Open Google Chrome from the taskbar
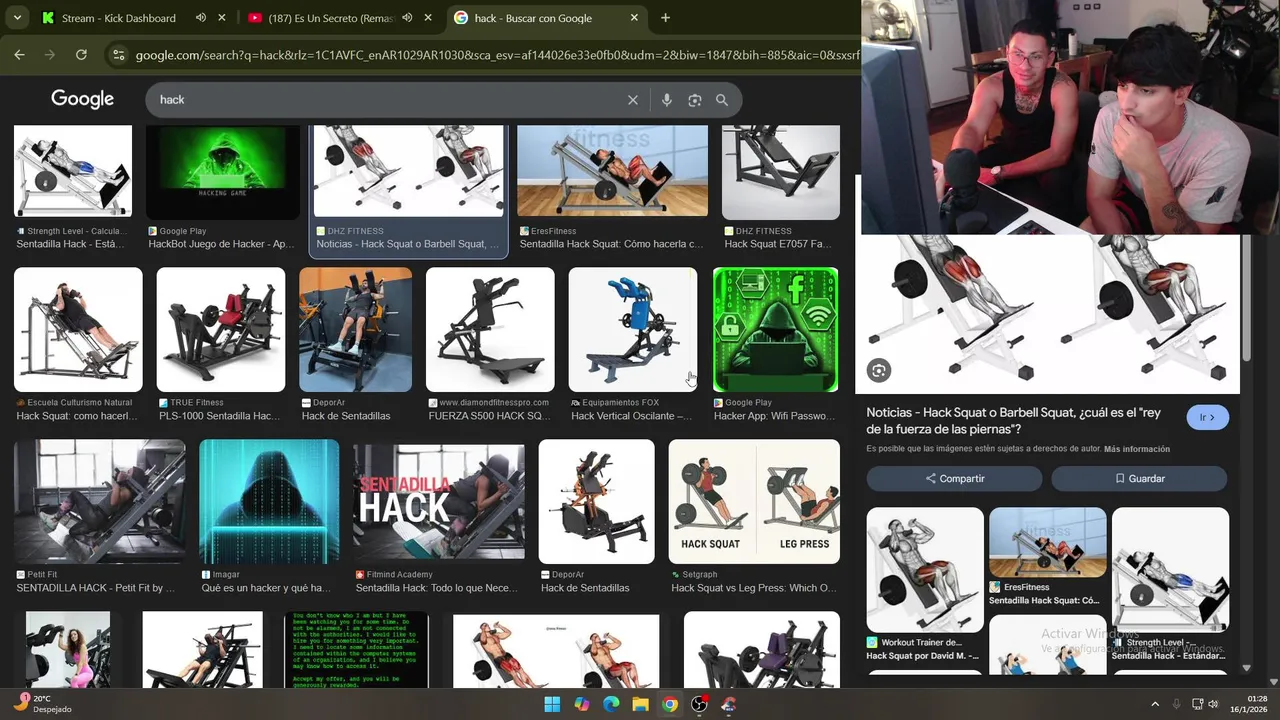Image resolution: width=1280 pixels, height=720 pixels. (670, 704)
